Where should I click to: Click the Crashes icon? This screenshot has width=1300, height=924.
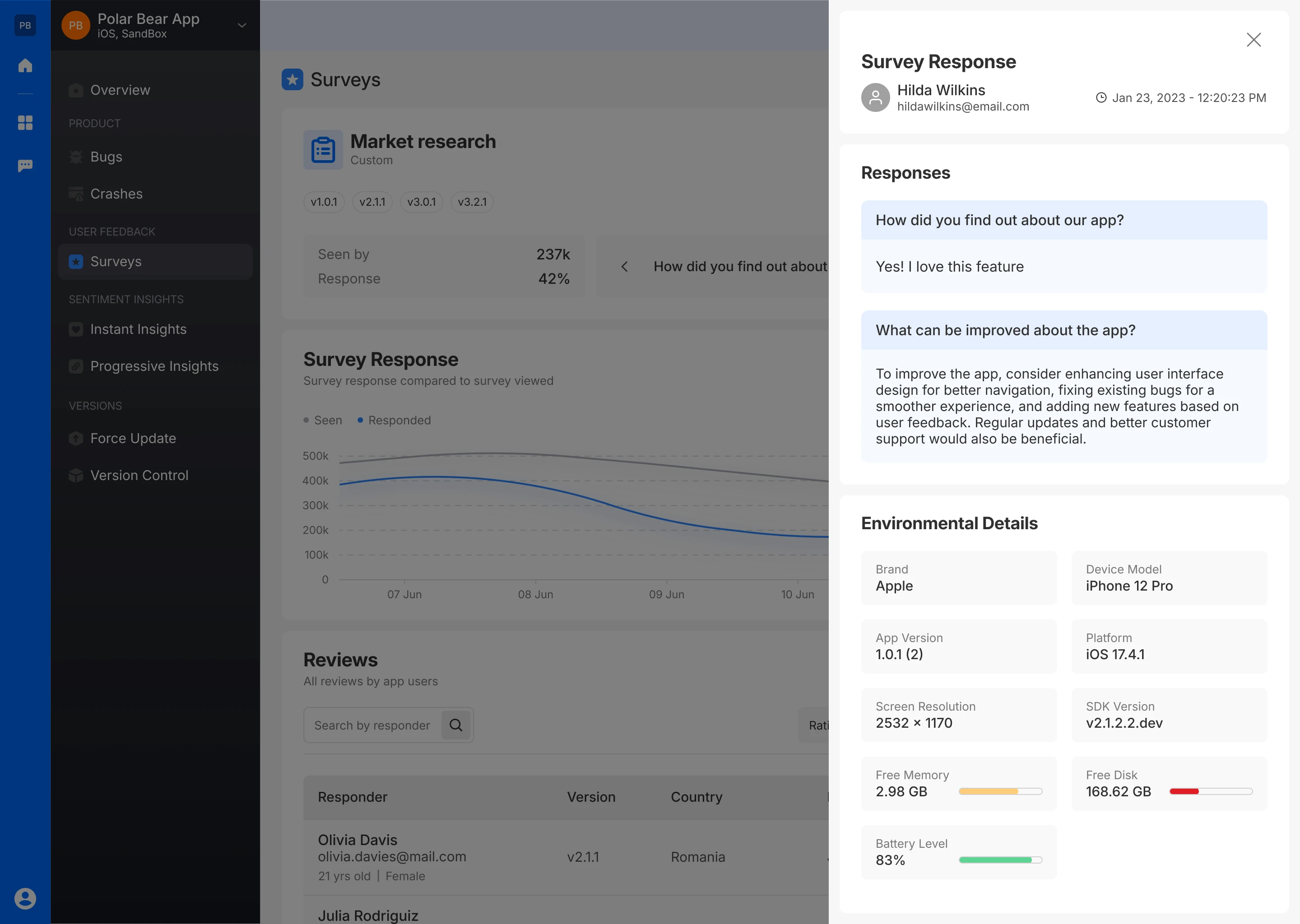tap(76, 194)
